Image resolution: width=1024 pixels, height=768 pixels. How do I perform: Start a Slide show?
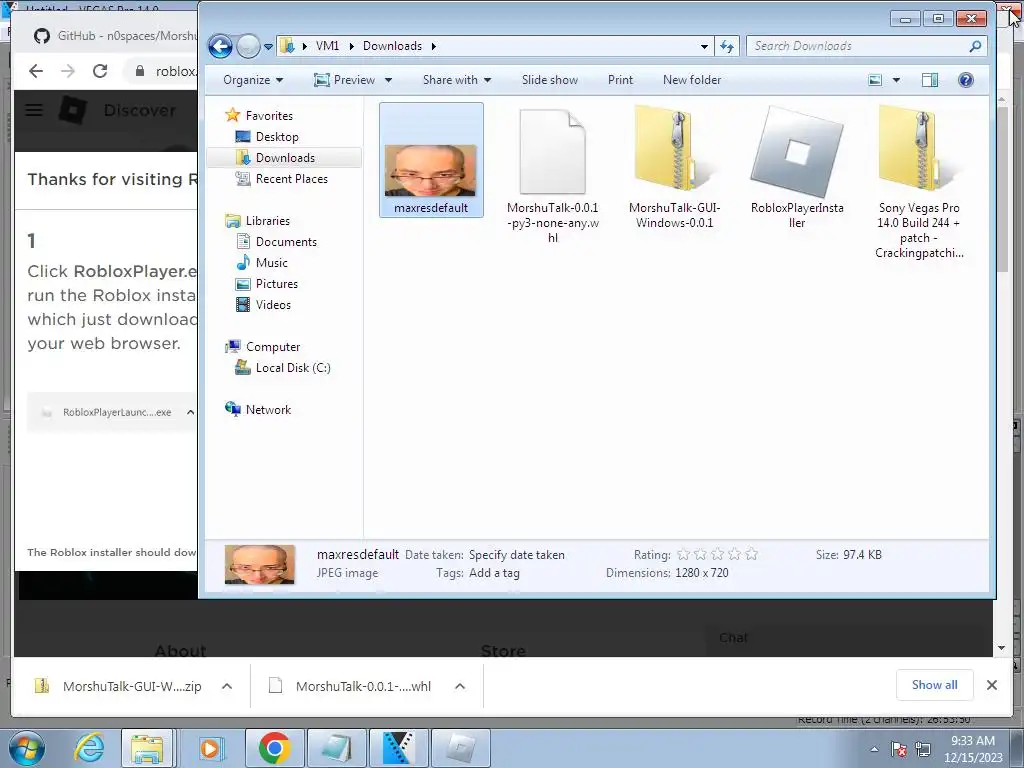(x=549, y=80)
